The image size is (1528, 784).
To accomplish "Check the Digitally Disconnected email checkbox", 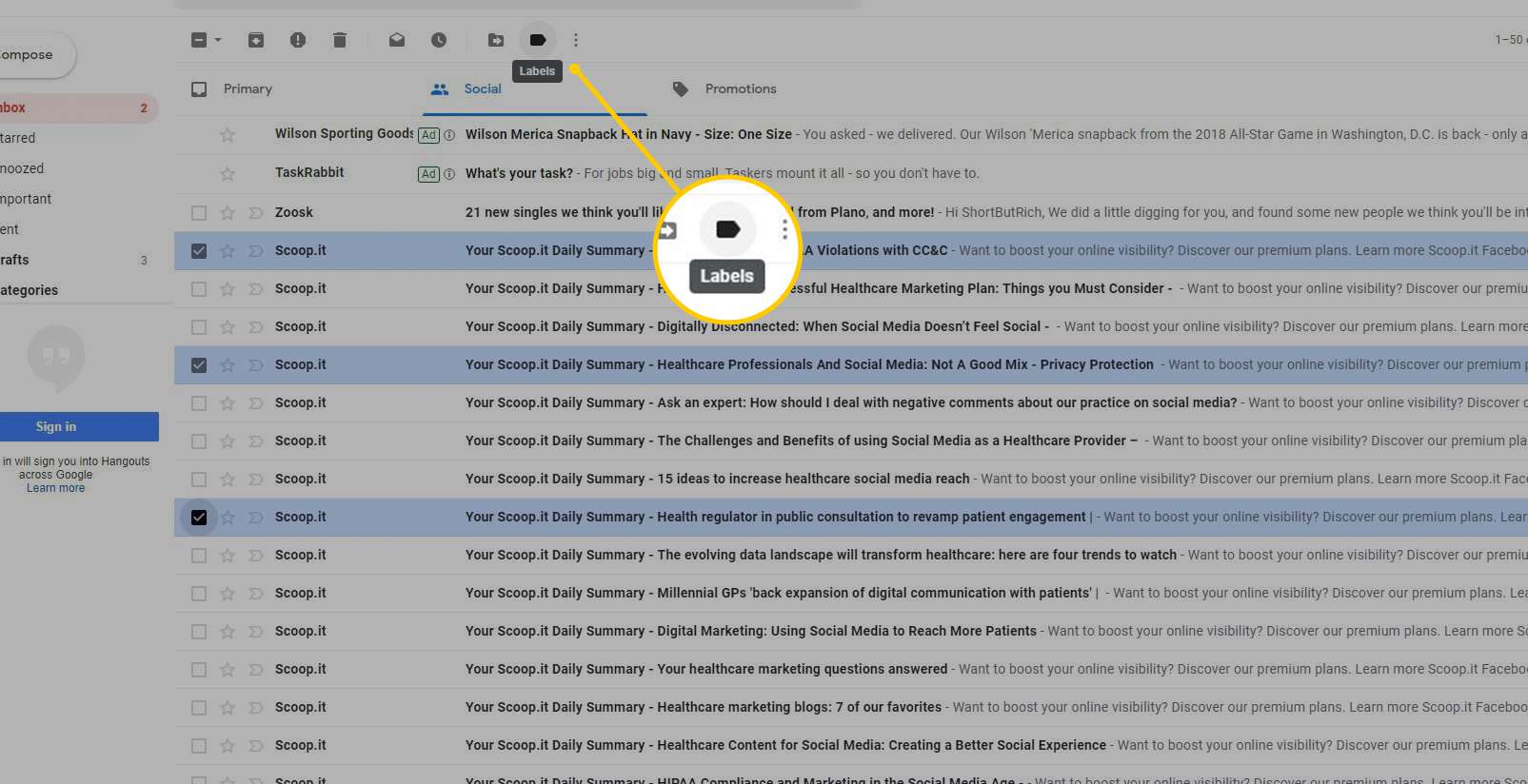I will click(199, 327).
